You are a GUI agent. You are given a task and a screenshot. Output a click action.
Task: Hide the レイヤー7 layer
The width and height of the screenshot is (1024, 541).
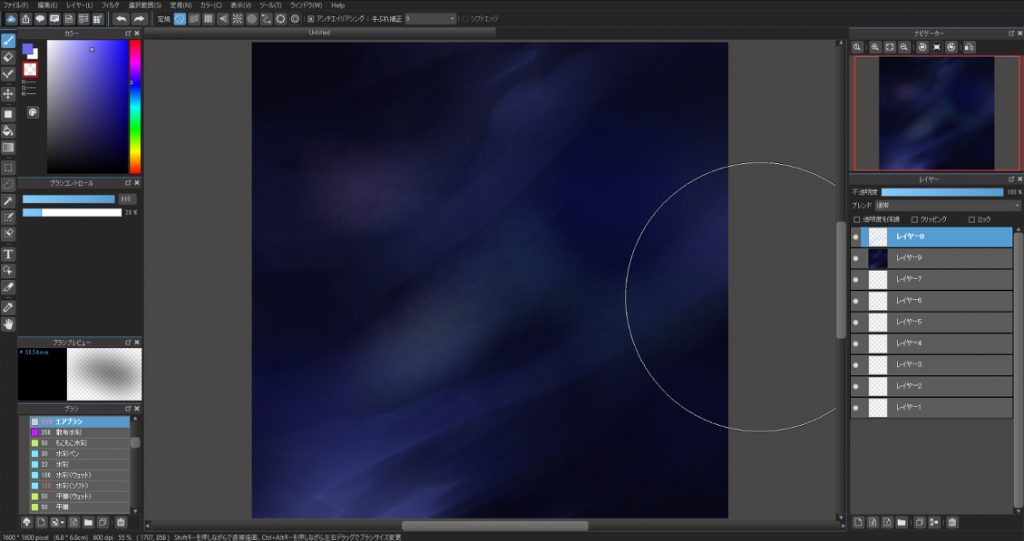coord(856,280)
